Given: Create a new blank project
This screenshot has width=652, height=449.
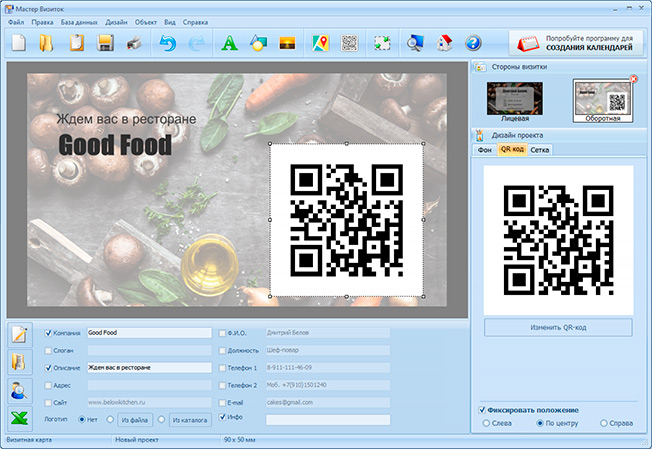Looking at the screenshot, I should point(19,43).
